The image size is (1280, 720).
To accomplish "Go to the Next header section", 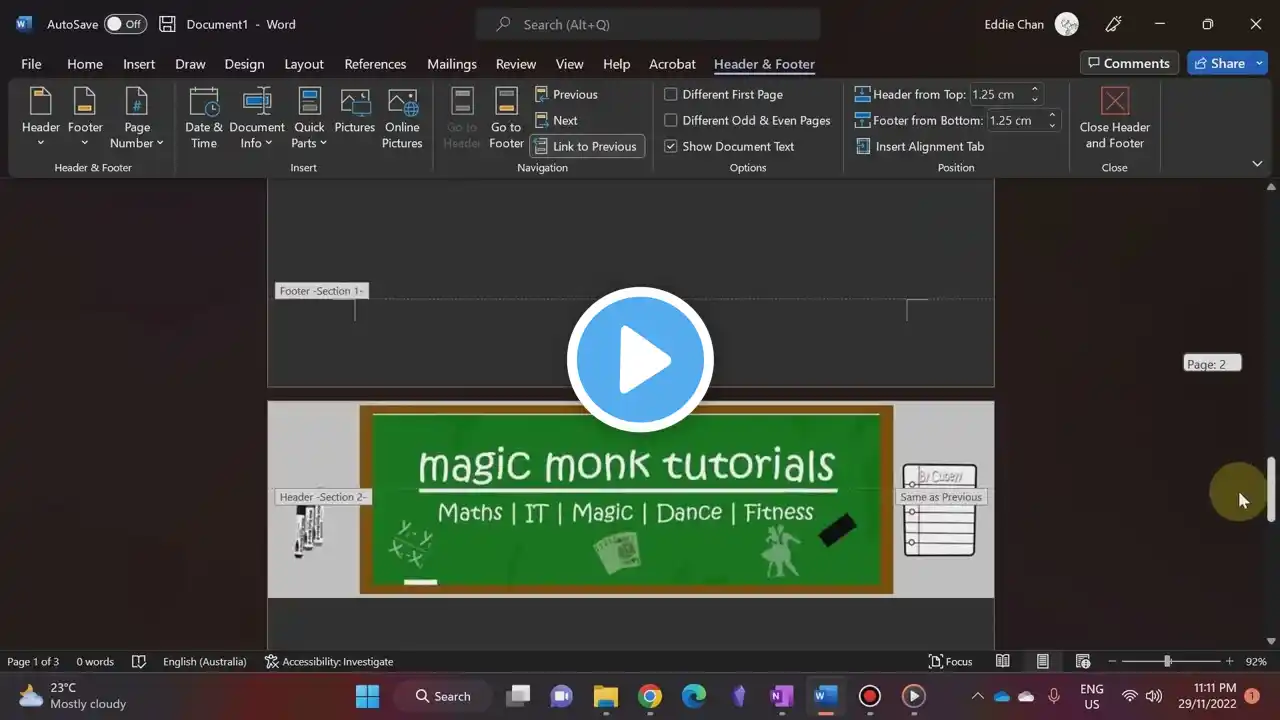I will pos(556,120).
